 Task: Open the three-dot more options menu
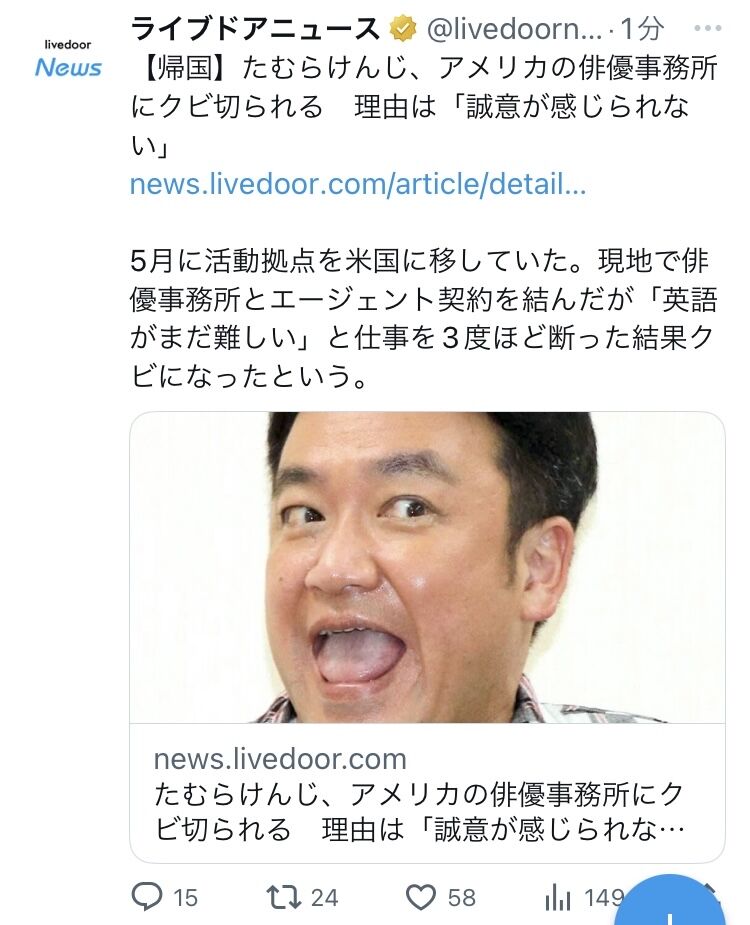click(x=707, y=28)
